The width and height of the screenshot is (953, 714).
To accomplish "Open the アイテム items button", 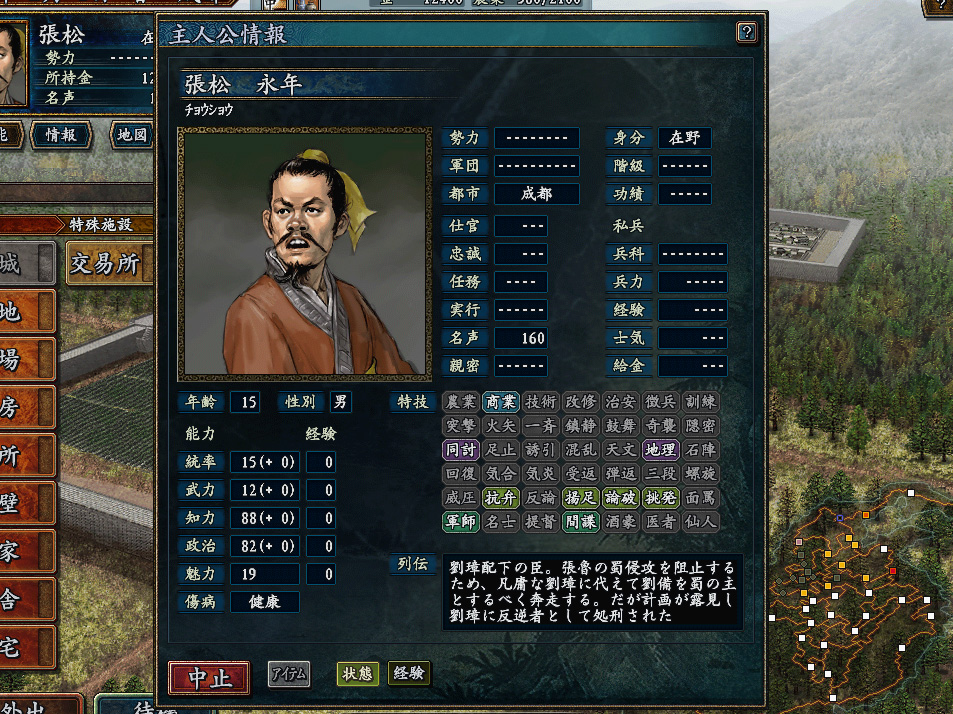I will tap(289, 674).
